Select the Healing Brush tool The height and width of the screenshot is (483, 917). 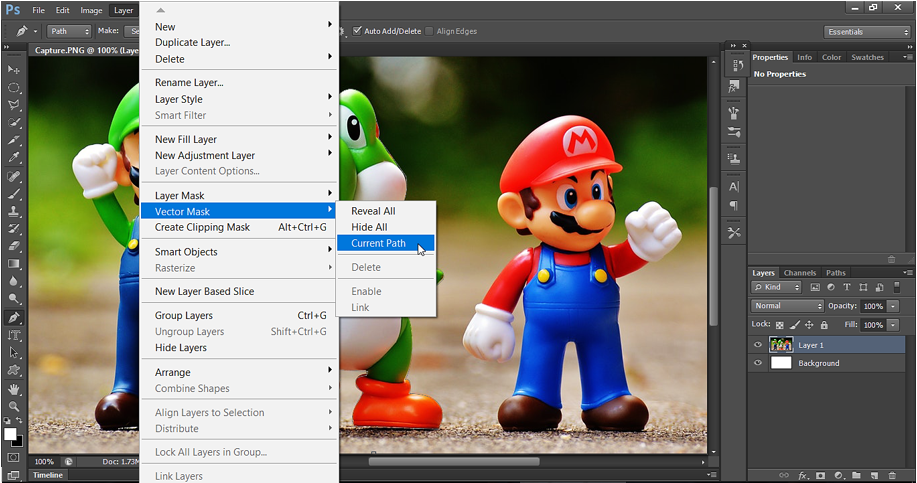click(13, 176)
